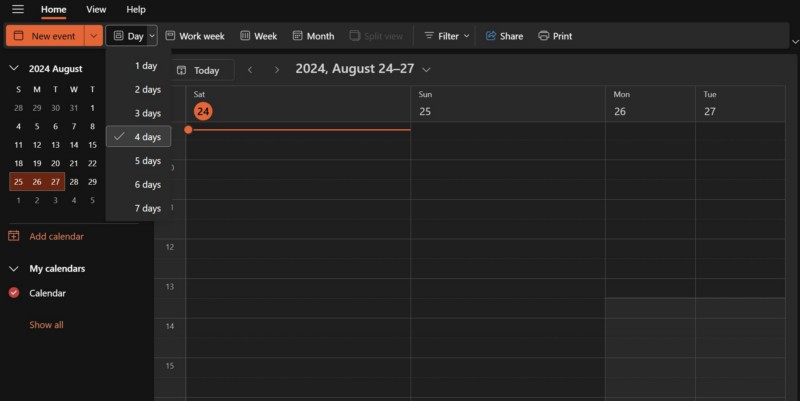Screen dimensions: 800x401
Task: Go to the next date range arrow
Action: [277, 70]
